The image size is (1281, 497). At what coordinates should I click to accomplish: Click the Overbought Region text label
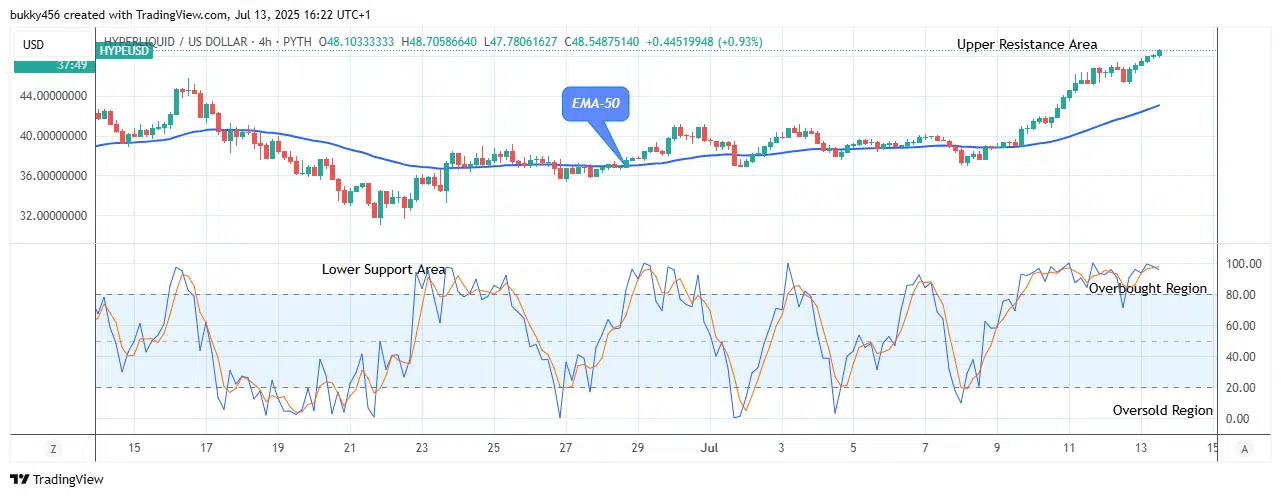(x=1148, y=288)
